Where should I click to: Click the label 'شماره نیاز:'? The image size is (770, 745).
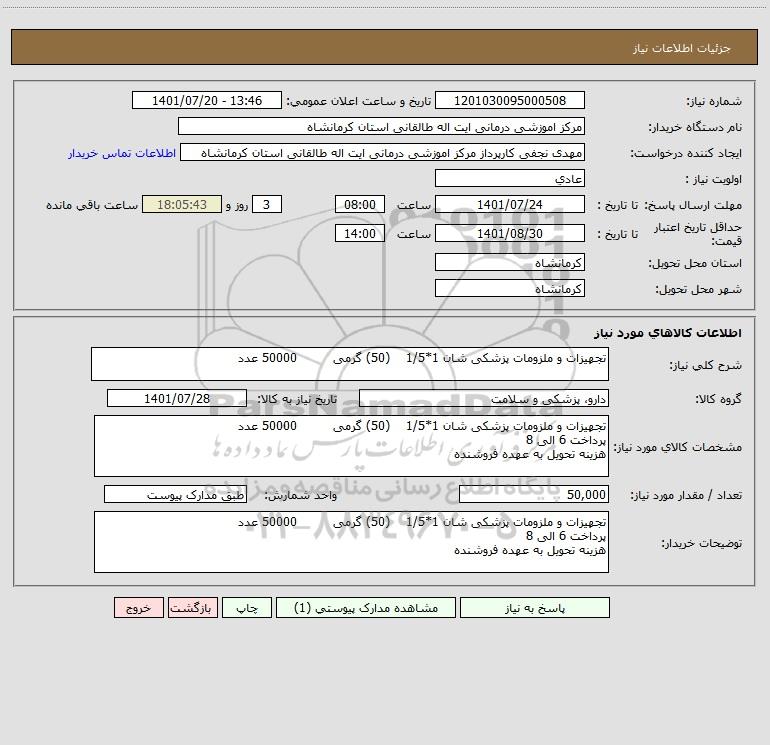point(714,102)
